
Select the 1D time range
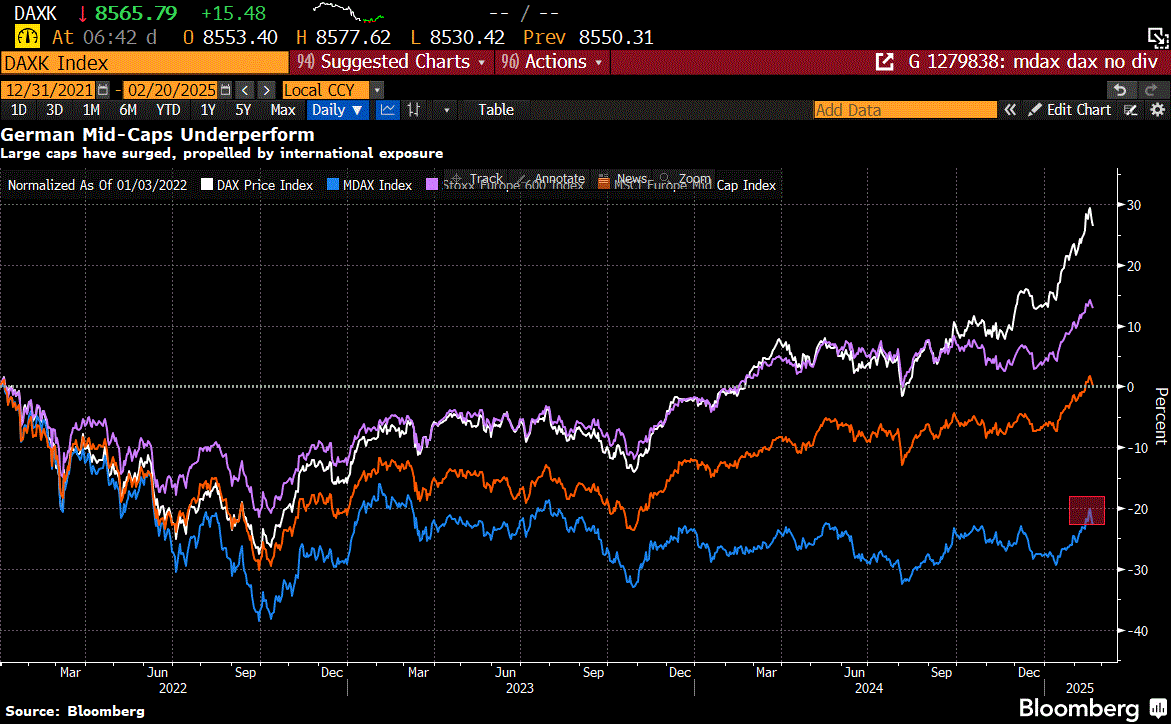click(19, 110)
